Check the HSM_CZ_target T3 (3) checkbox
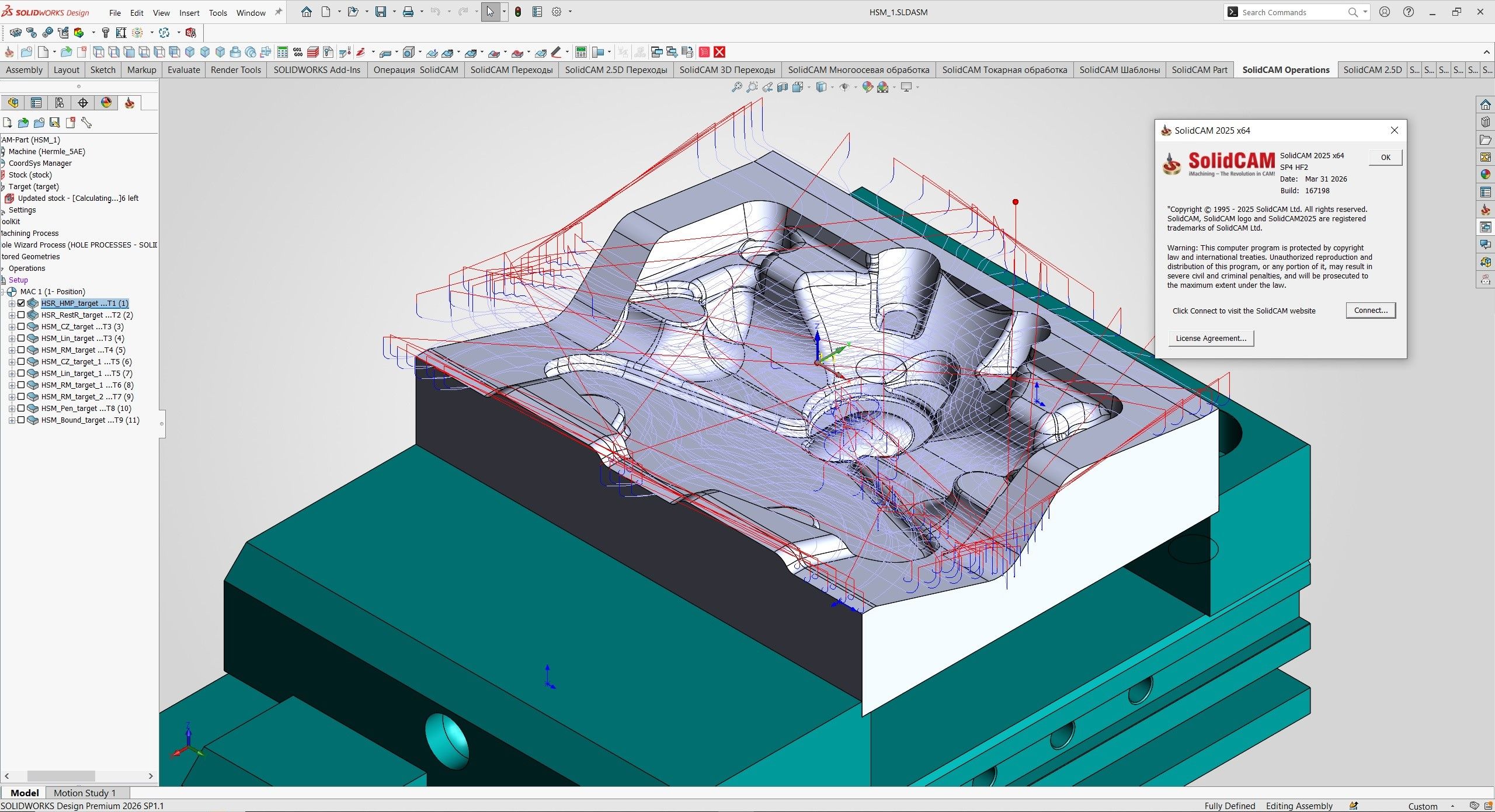1495x812 pixels. [21, 326]
